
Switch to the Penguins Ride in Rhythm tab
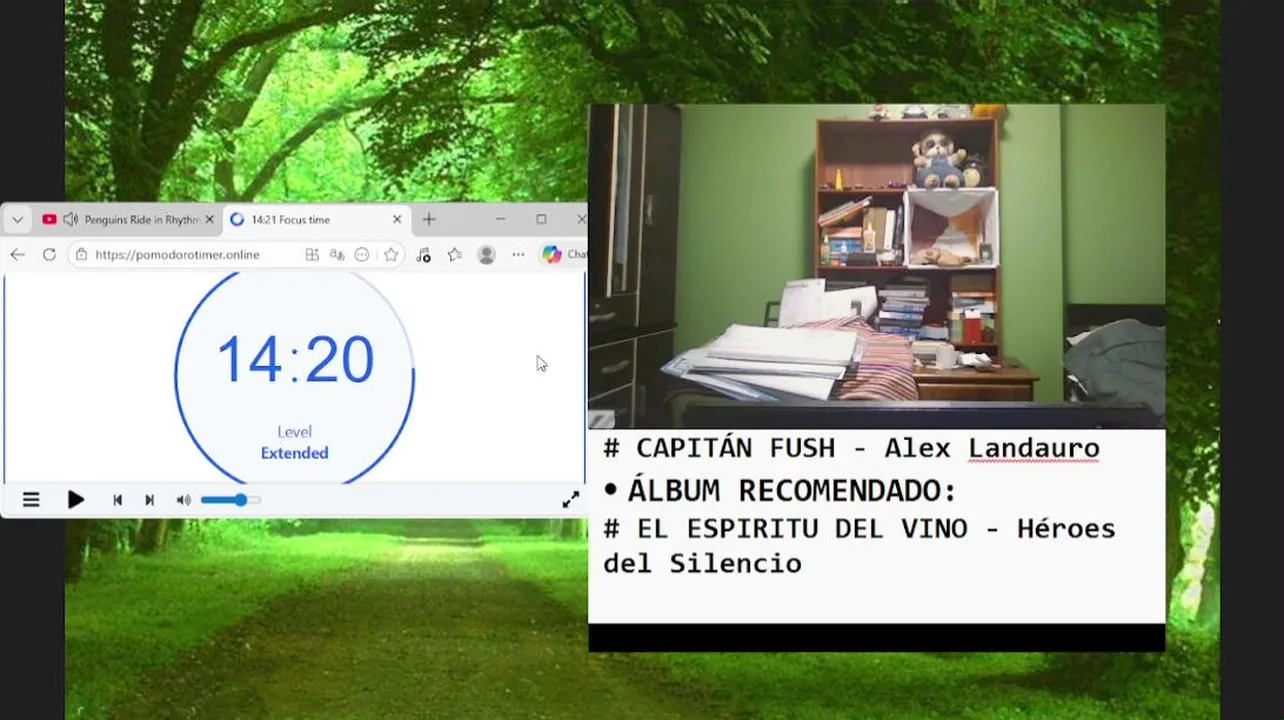141,220
